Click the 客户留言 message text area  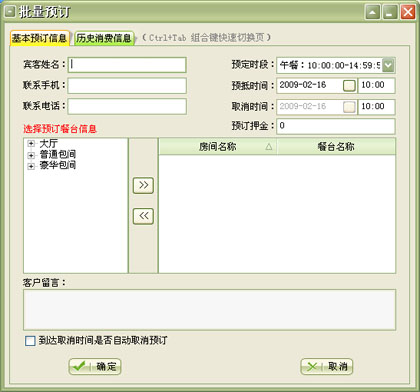click(209, 310)
